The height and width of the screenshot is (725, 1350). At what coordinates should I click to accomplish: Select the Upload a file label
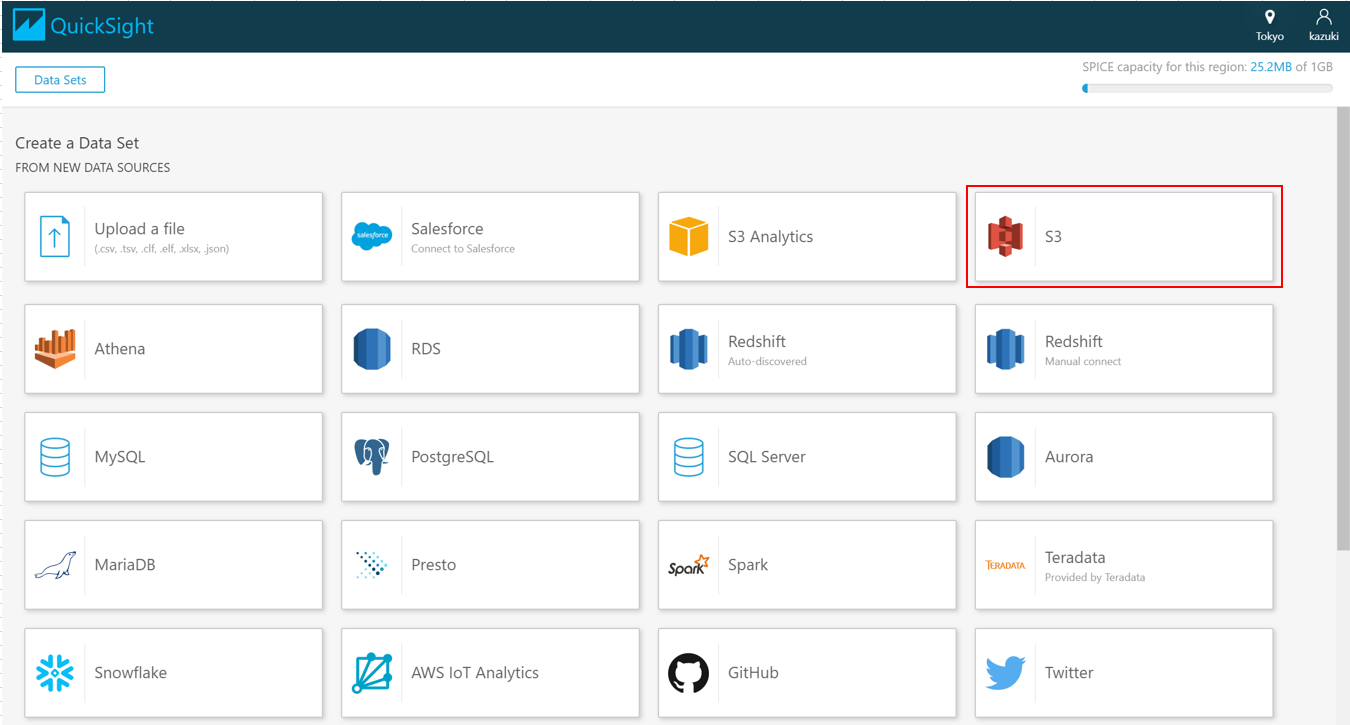tap(140, 229)
